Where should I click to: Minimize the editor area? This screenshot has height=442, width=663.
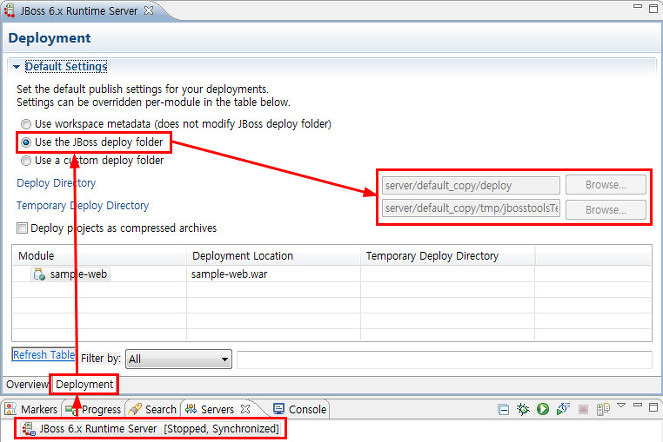637,6
